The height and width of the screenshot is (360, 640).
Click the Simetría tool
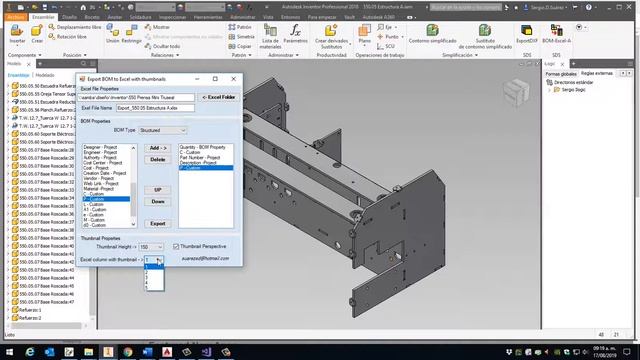point(242,37)
